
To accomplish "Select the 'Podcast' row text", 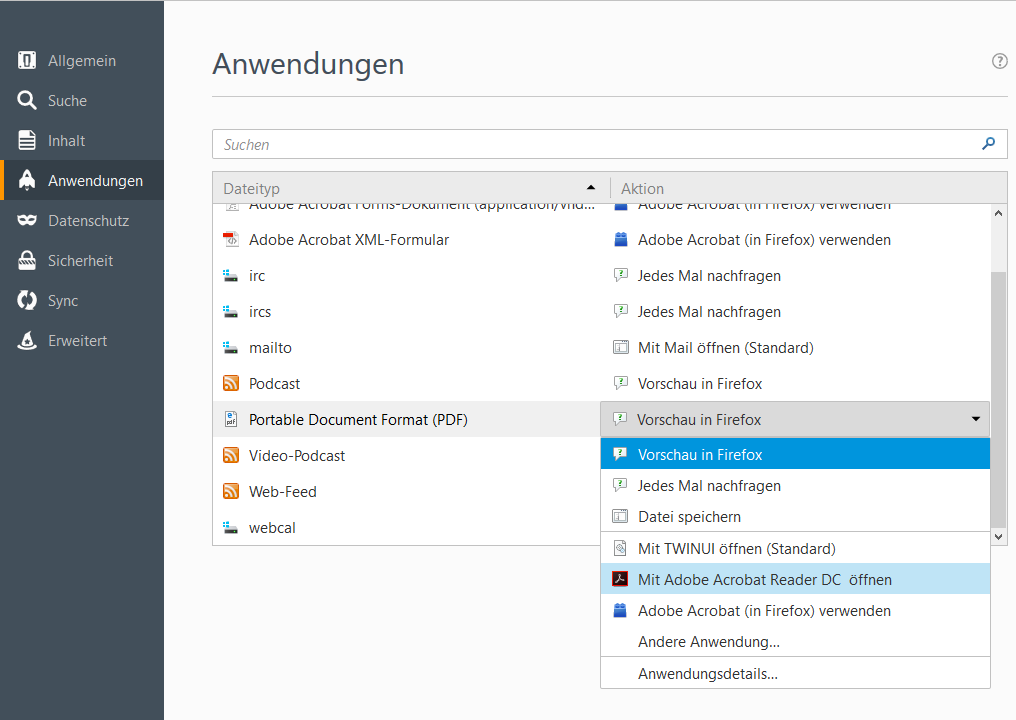I will 274,384.
